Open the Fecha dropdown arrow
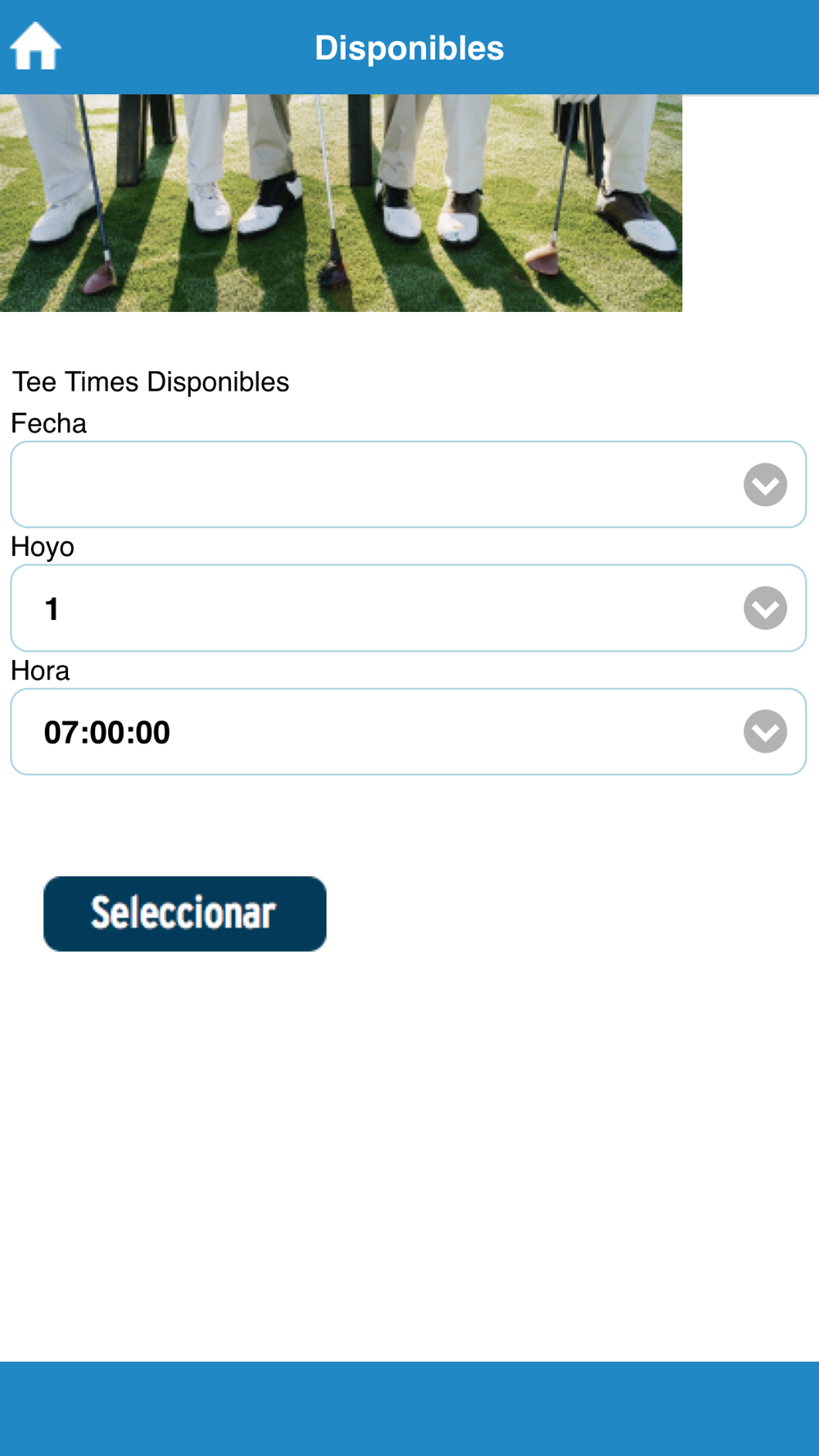 [x=765, y=485]
